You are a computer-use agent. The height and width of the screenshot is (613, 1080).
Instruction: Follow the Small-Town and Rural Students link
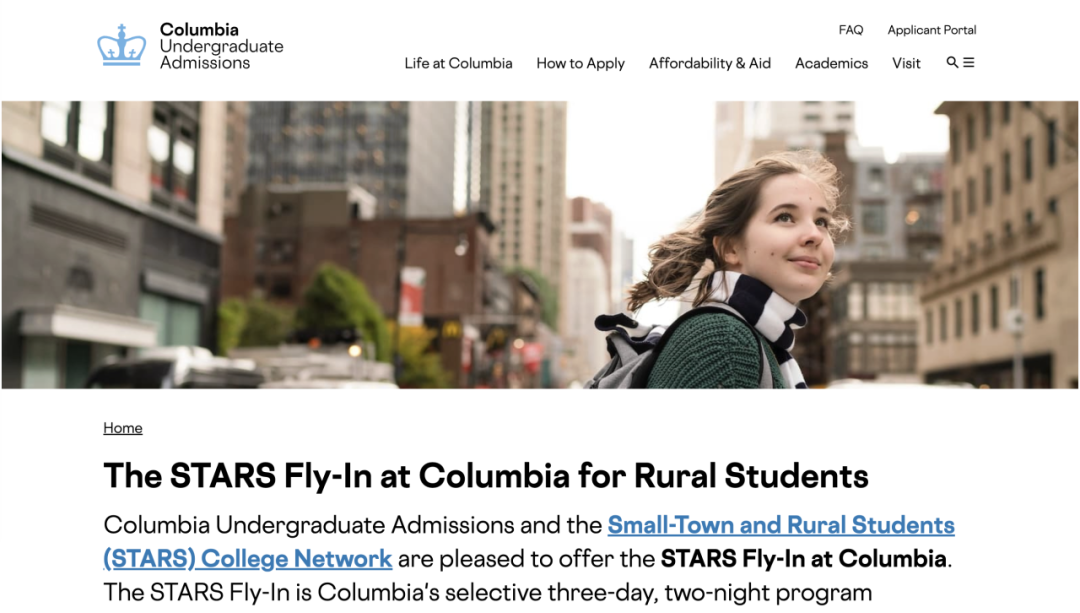click(x=781, y=525)
